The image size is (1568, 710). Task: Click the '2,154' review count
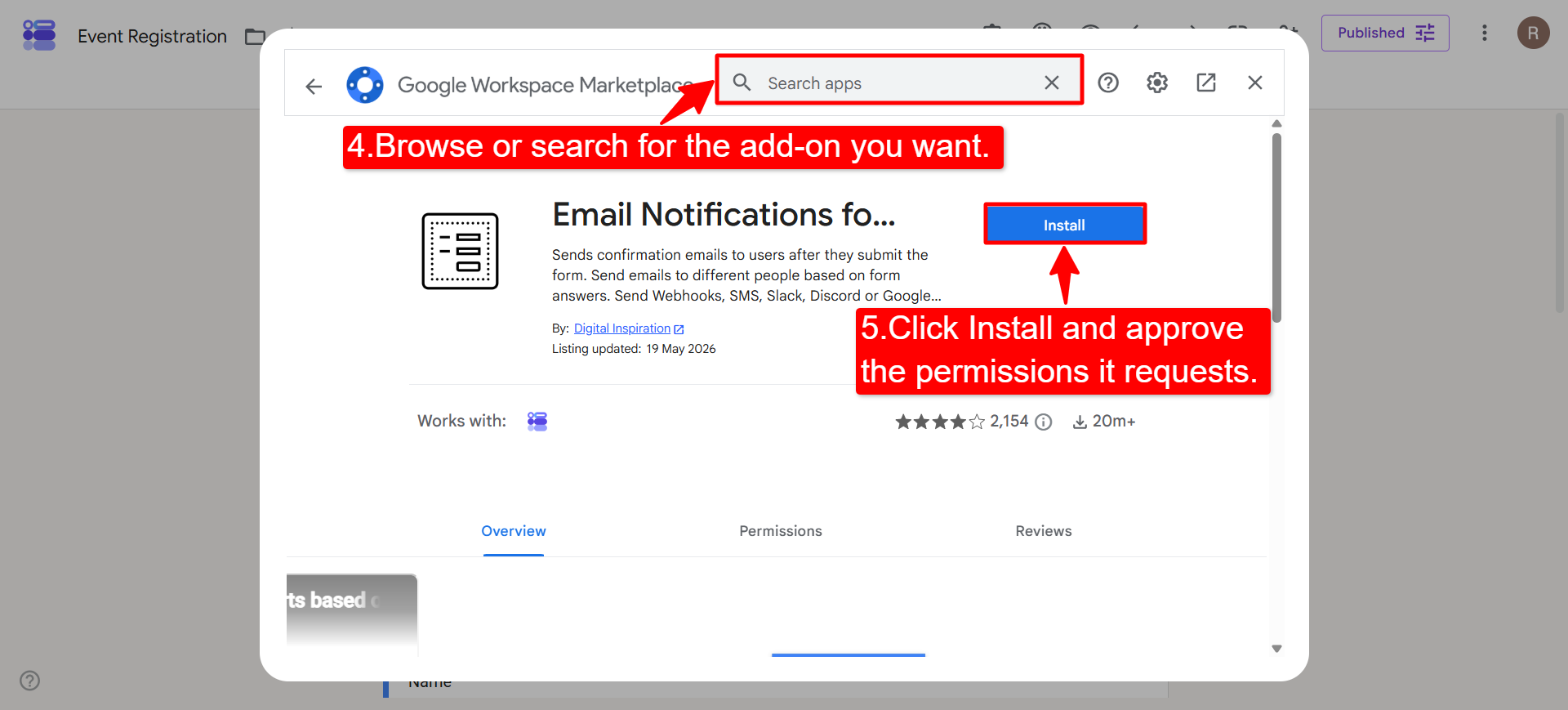(1009, 422)
